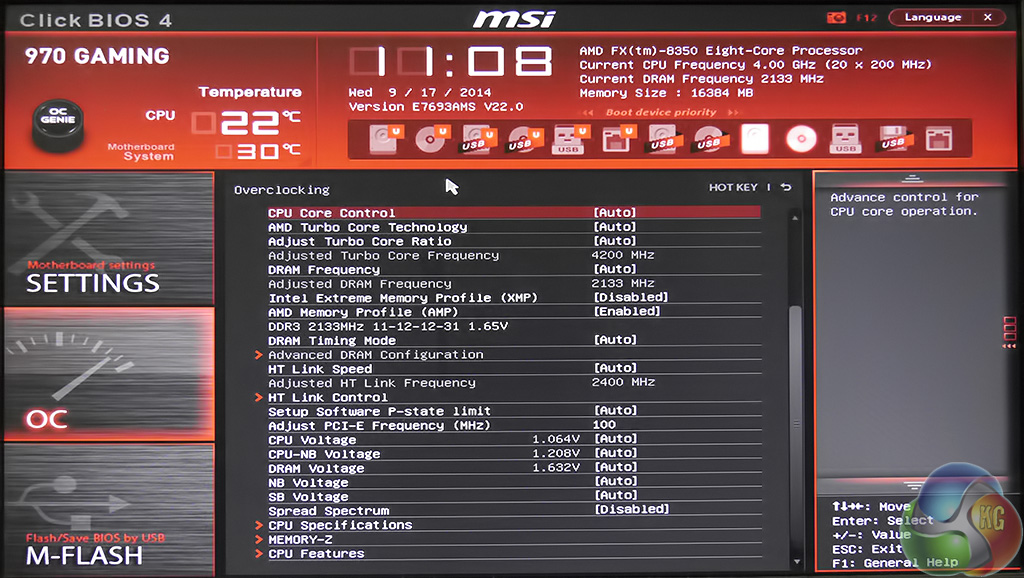
Task: Click the Language button
Action: tap(933, 18)
